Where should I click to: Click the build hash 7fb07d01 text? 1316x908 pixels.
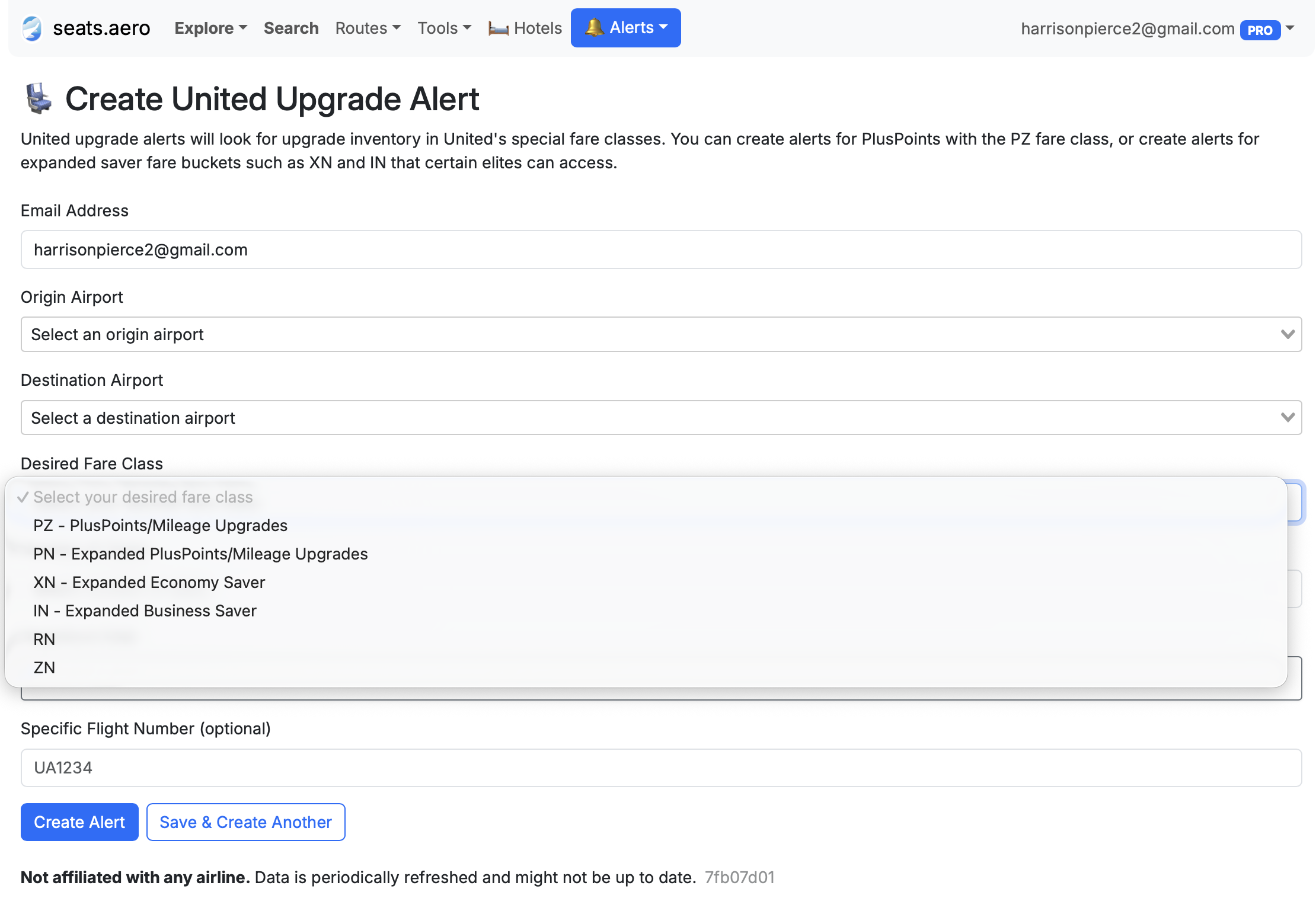740,878
